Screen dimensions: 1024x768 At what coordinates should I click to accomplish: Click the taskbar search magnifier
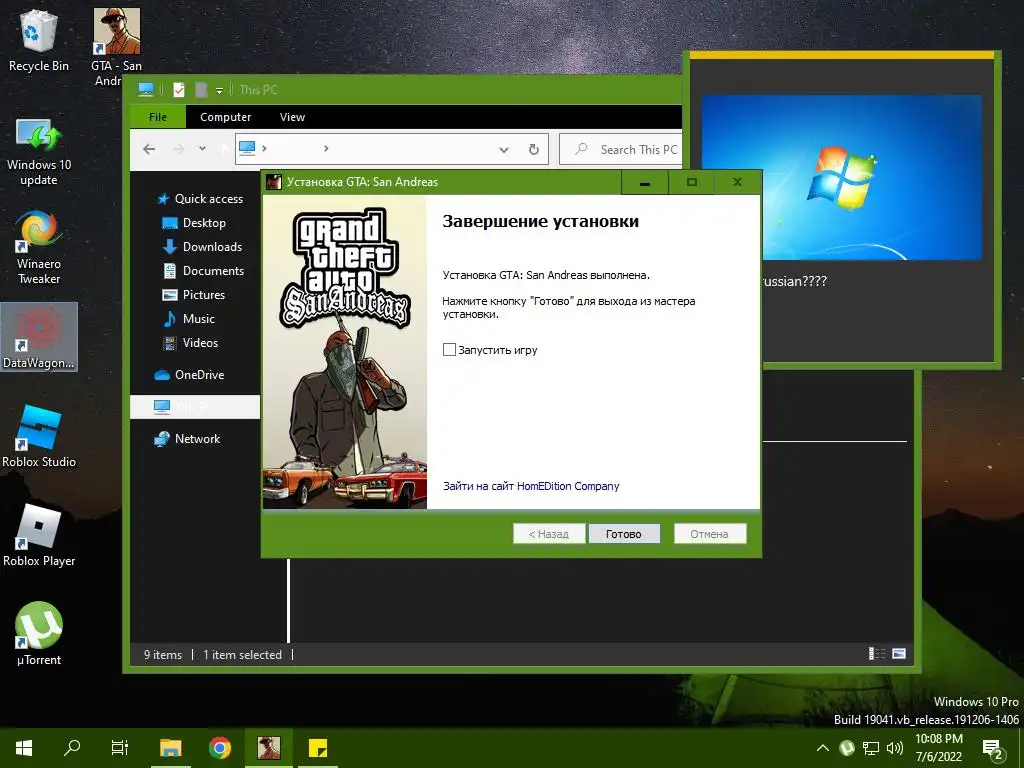tap(72, 748)
